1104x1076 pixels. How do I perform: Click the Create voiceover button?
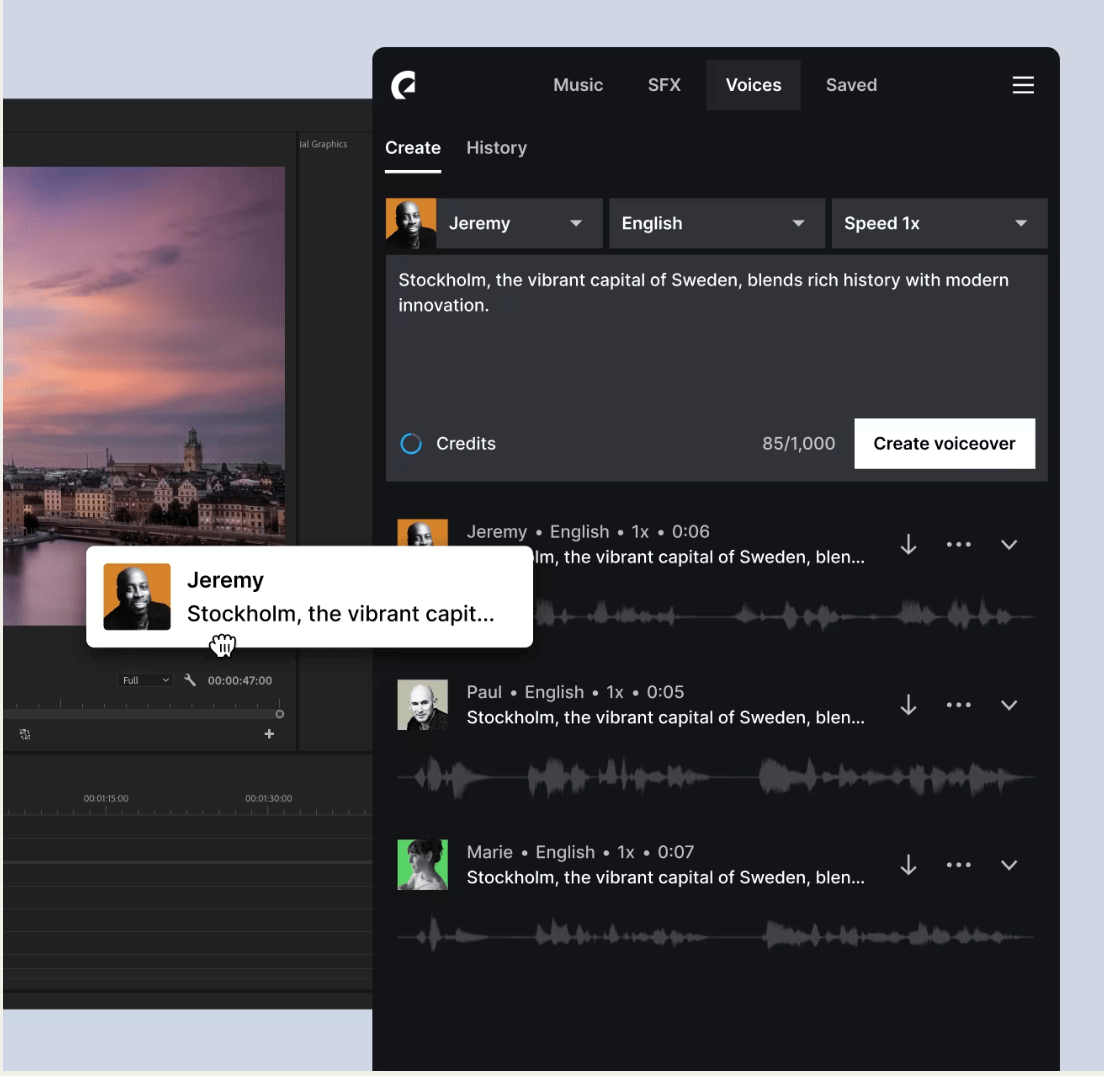[x=944, y=444]
